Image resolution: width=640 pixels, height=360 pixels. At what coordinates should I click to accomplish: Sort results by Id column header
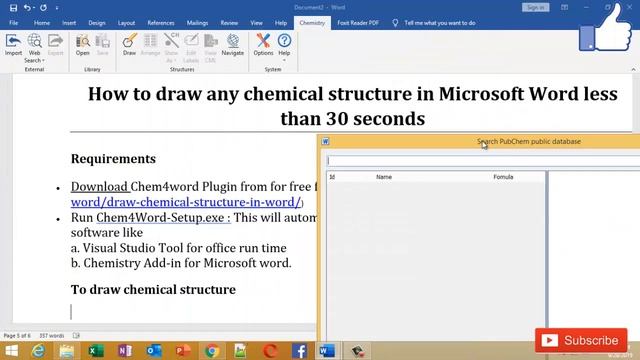[332, 177]
